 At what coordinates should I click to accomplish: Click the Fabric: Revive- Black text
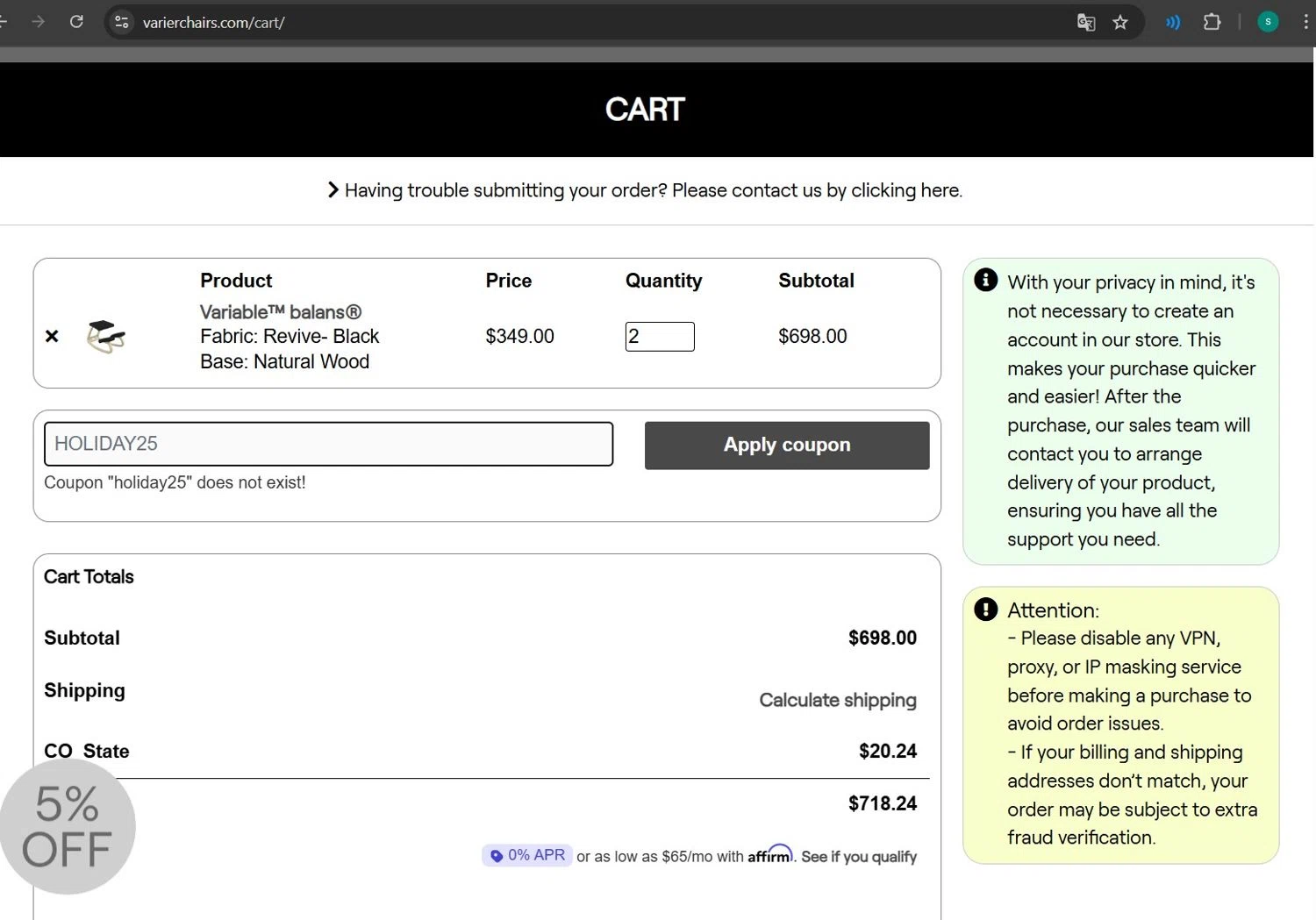pos(290,337)
